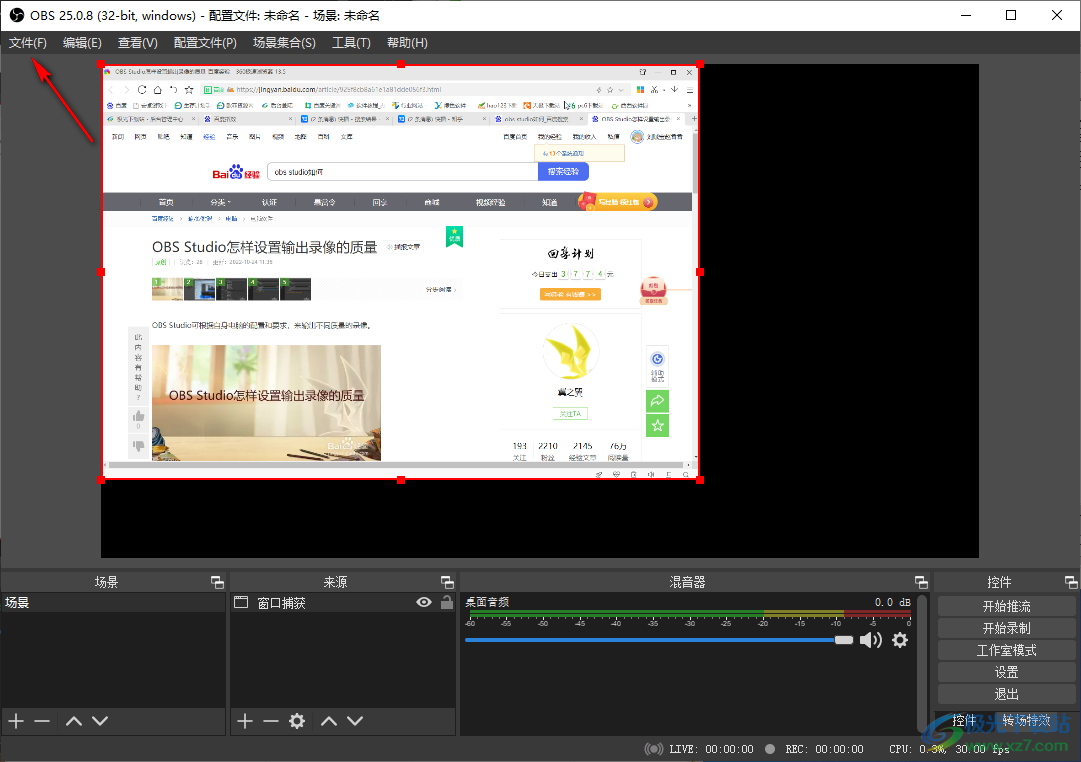Image resolution: width=1081 pixels, height=762 pixels.
Task: Close the OBS window
Action: (x=1057, y=15)
